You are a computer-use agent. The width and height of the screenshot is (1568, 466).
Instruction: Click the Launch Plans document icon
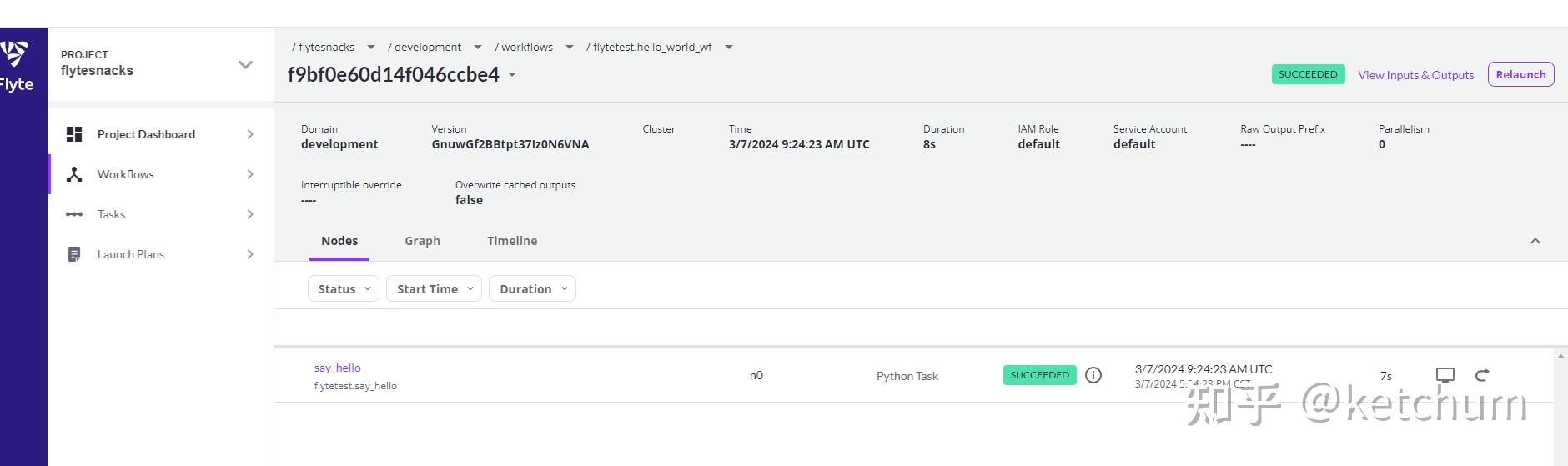point(74,254)
